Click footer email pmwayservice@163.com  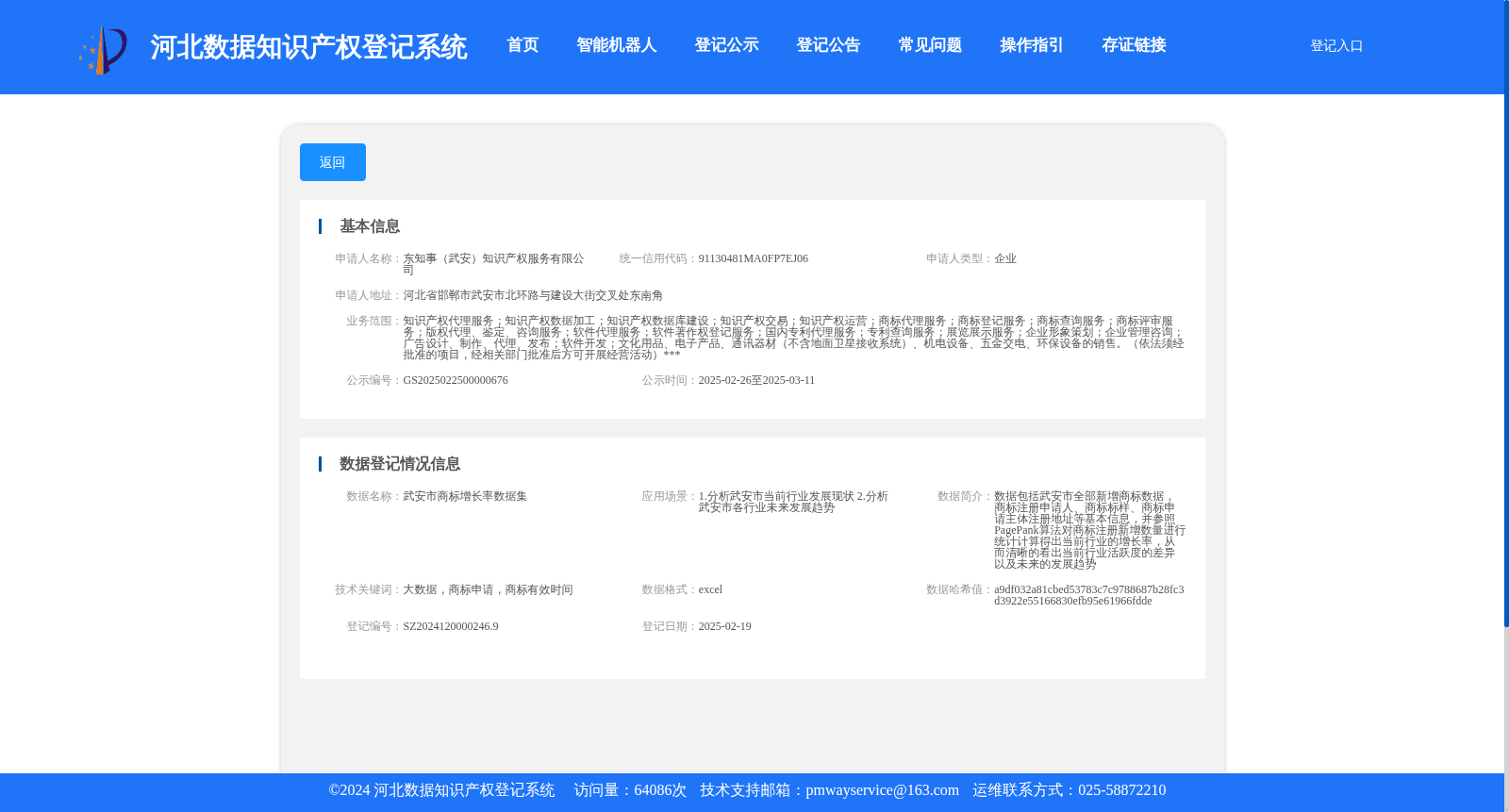pyautogui.click(x=882, y=790)
